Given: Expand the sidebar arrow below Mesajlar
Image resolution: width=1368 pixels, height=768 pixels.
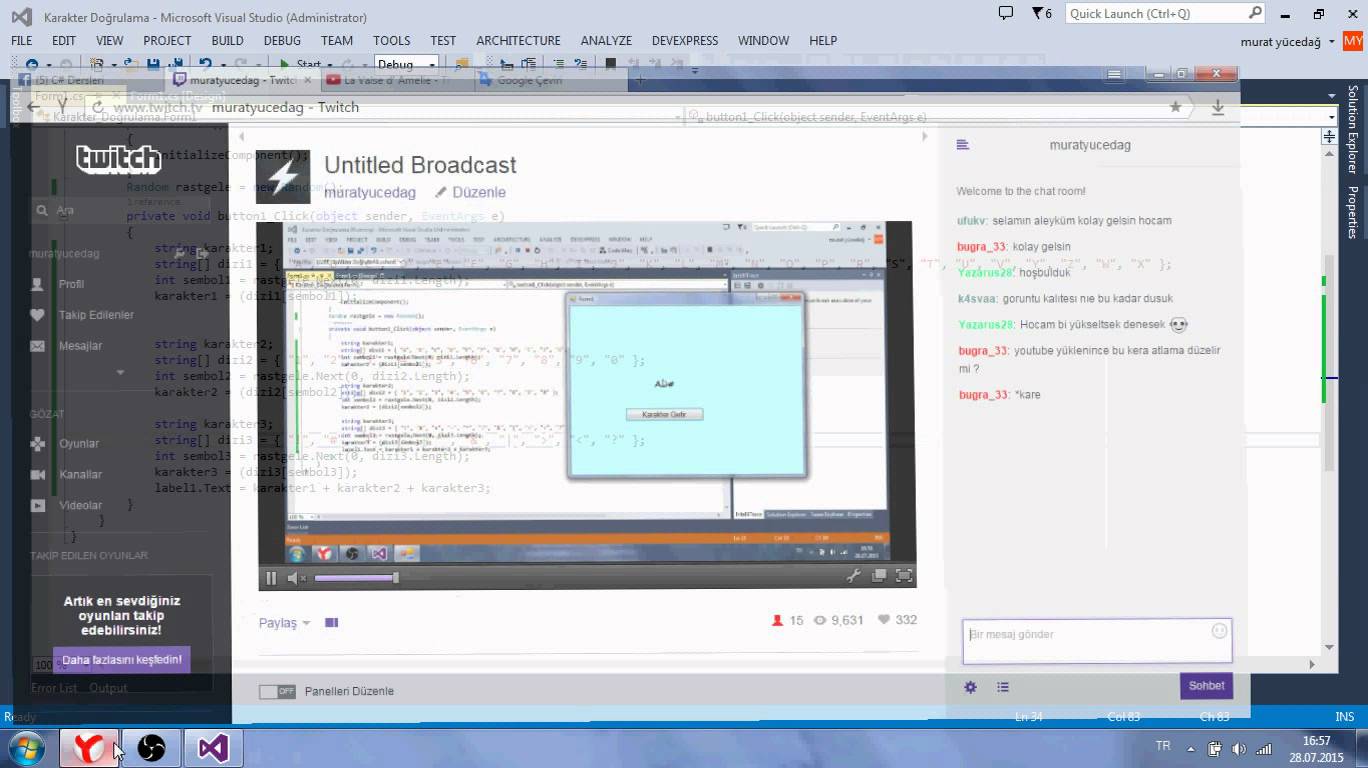Looking at the screenshot, I should 120,372.
